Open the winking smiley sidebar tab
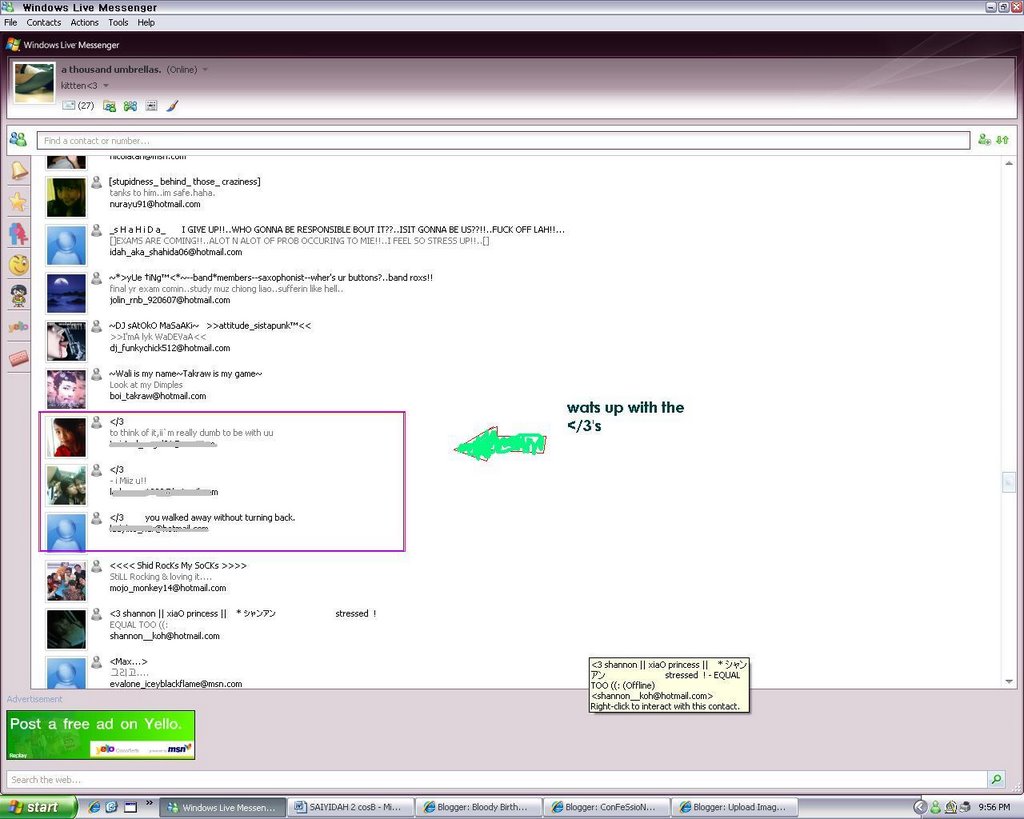The width and height of the screenshot is (1024, 819). pos(19,265)
